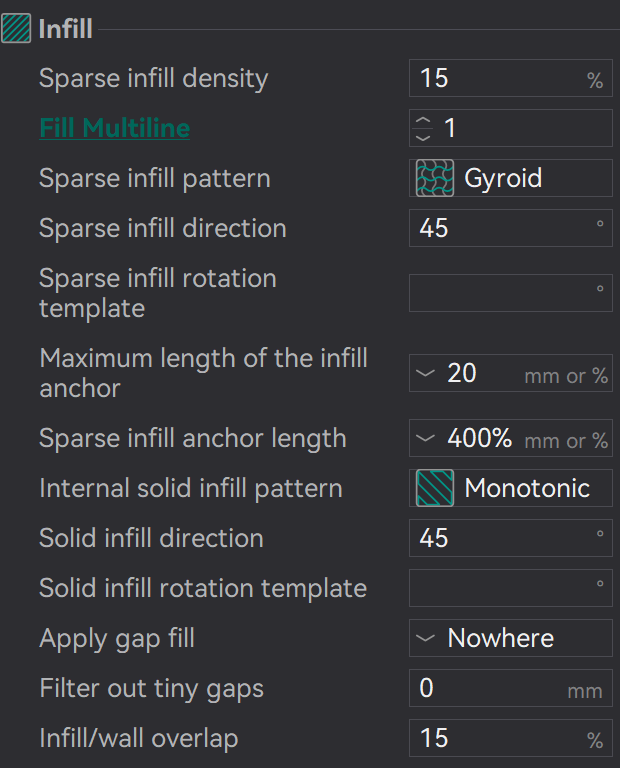
Task: Open the Fill Multiline link
Action: (x=114, y=128)
